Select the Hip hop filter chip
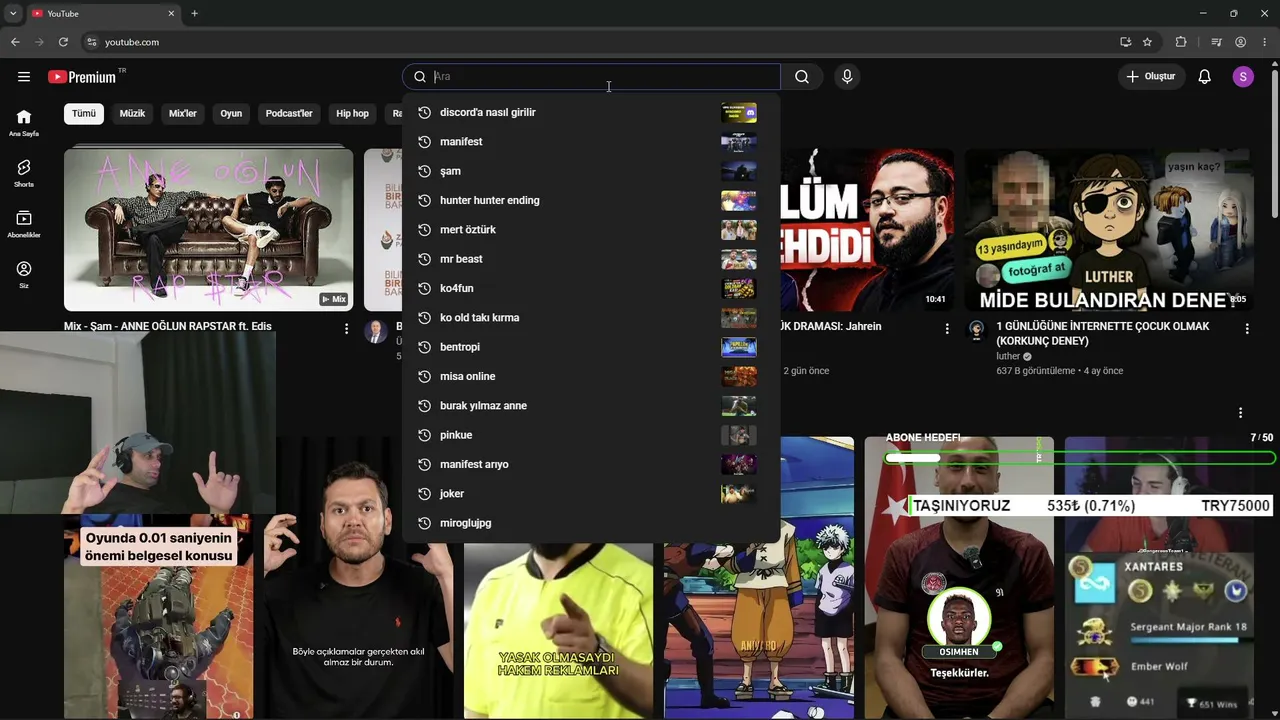Image resolution: width=1280 pixels, height=720 pixels. (352, 114)
